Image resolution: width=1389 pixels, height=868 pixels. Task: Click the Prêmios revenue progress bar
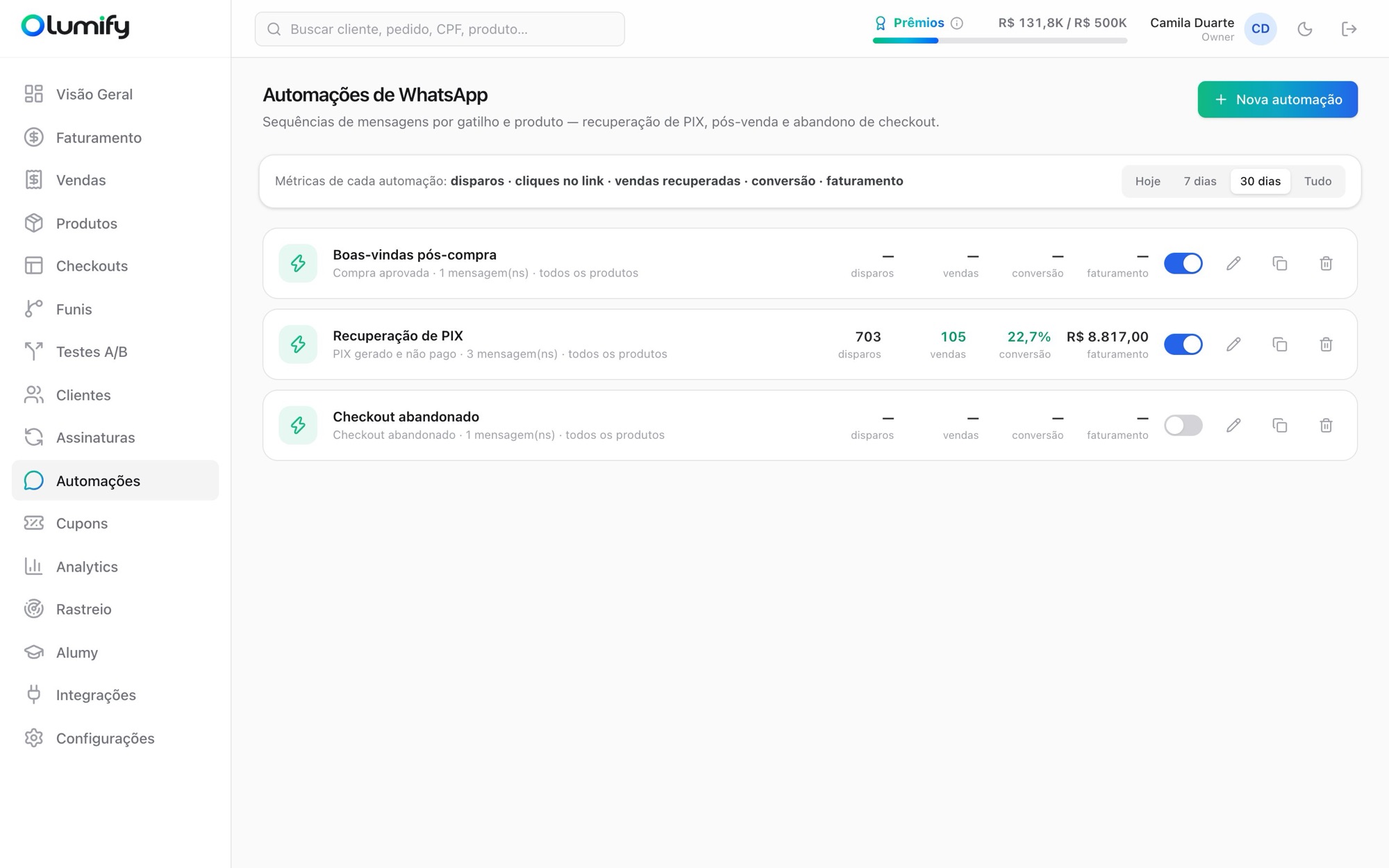(999, 41)
